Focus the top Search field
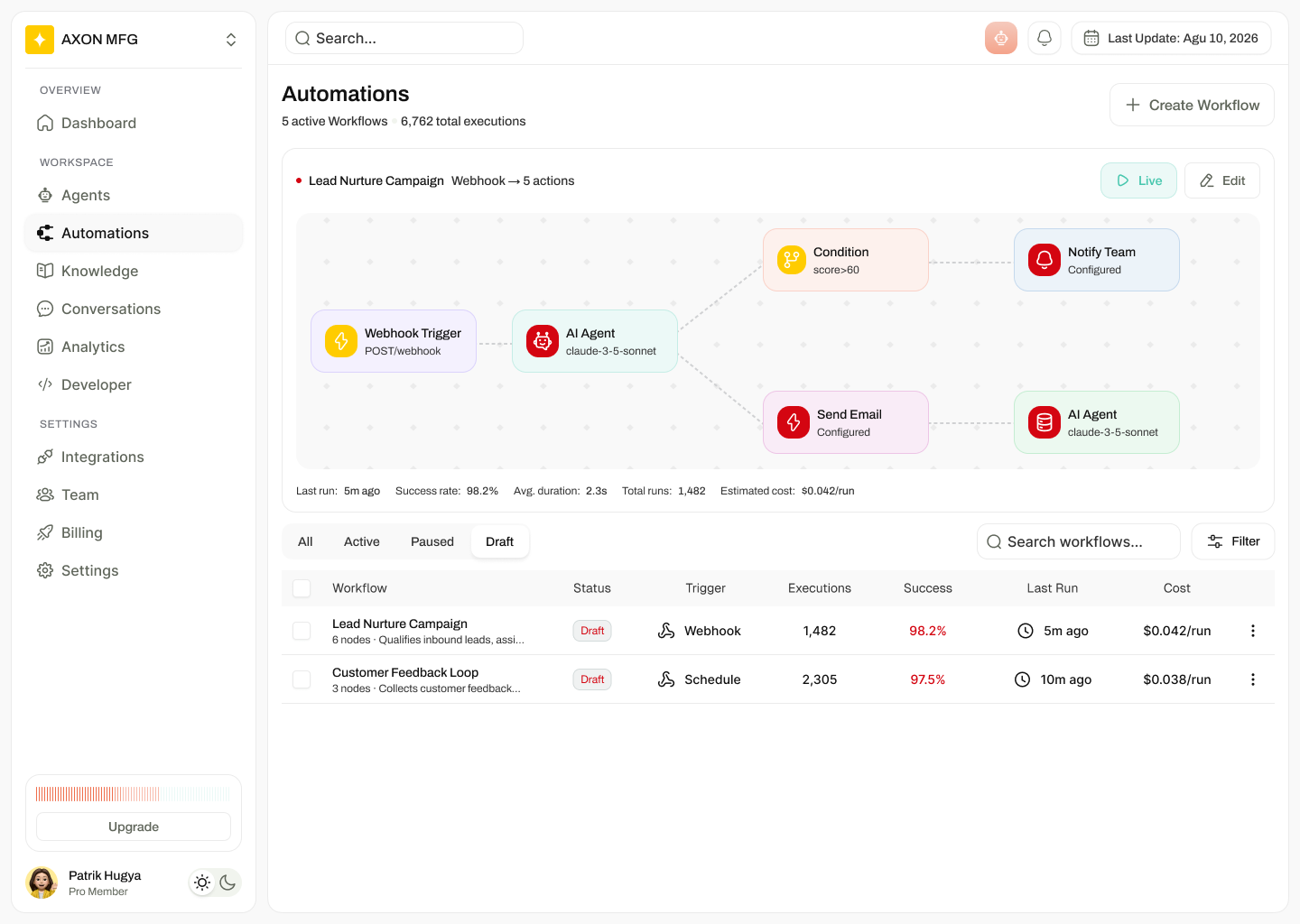 (404, 38)
